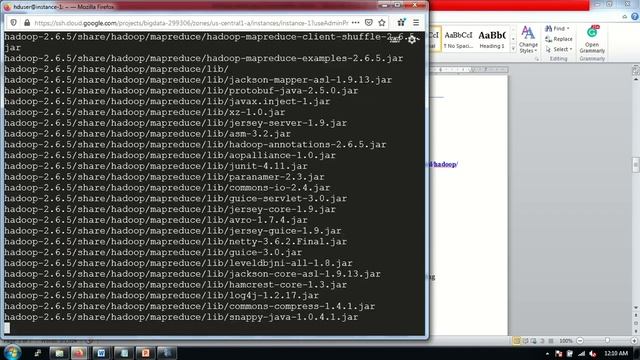Viewport: 640px width, 360px height.
Task: Open the page actions three-dot menu
Action: coord(356,23)
